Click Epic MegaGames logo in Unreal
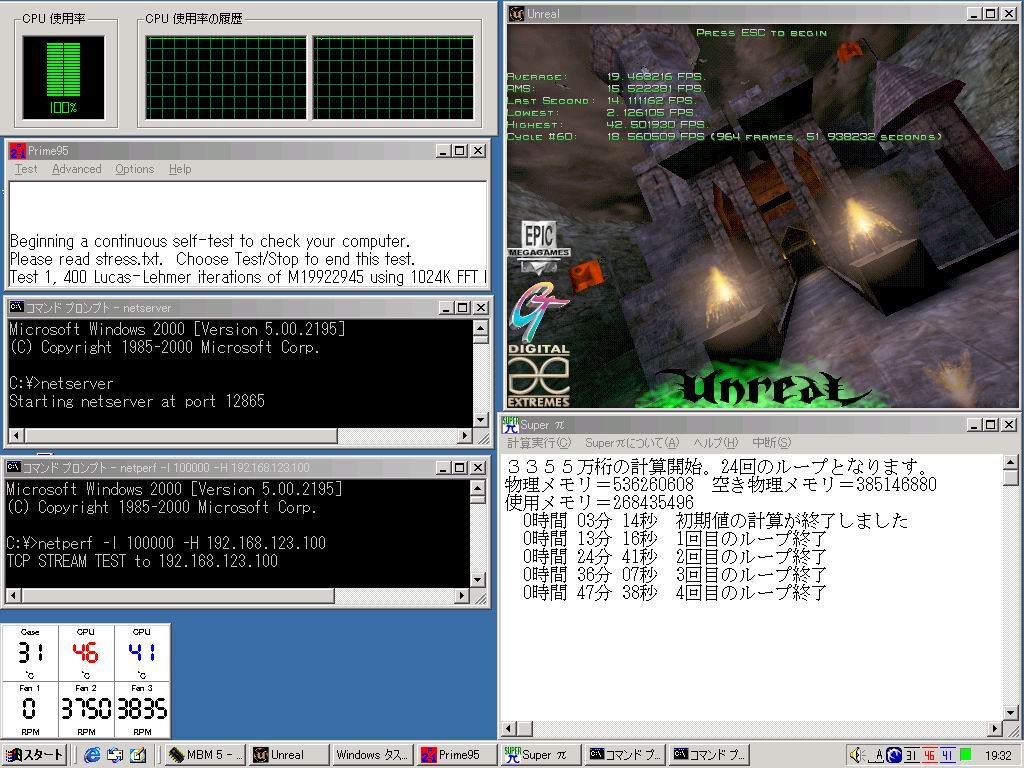Screen dimensions: 1024x768 (x=539, y=248)
